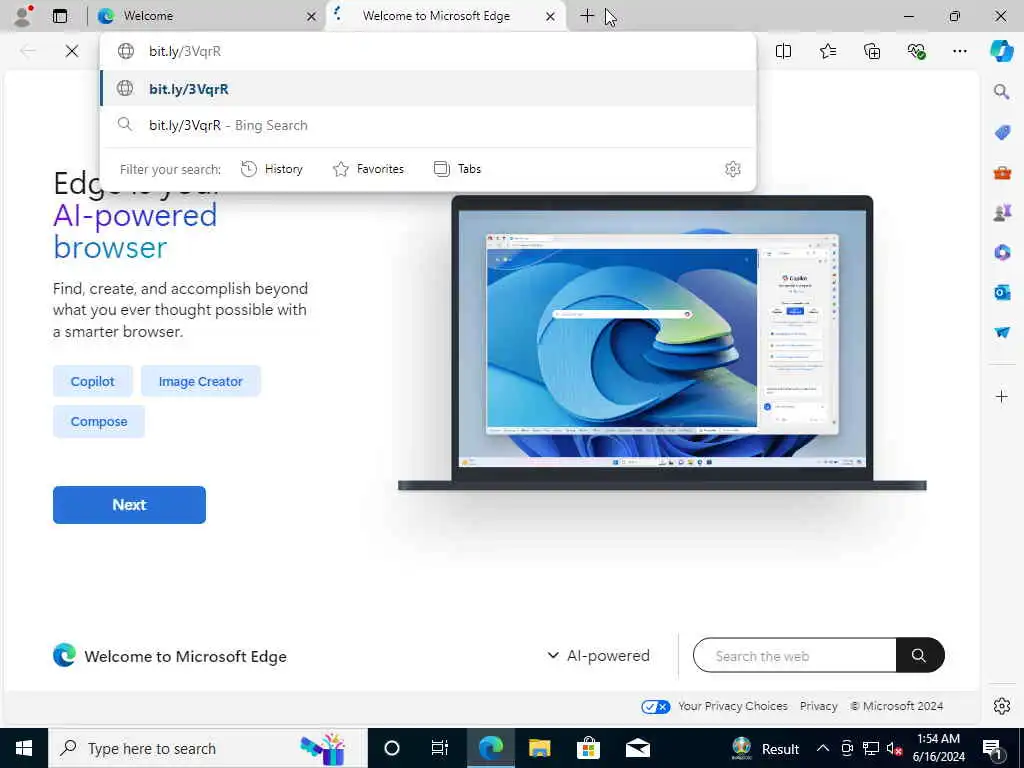Click the blue Next button
The height and width of the screenshot is (768, 1024).
coord(129,505)
